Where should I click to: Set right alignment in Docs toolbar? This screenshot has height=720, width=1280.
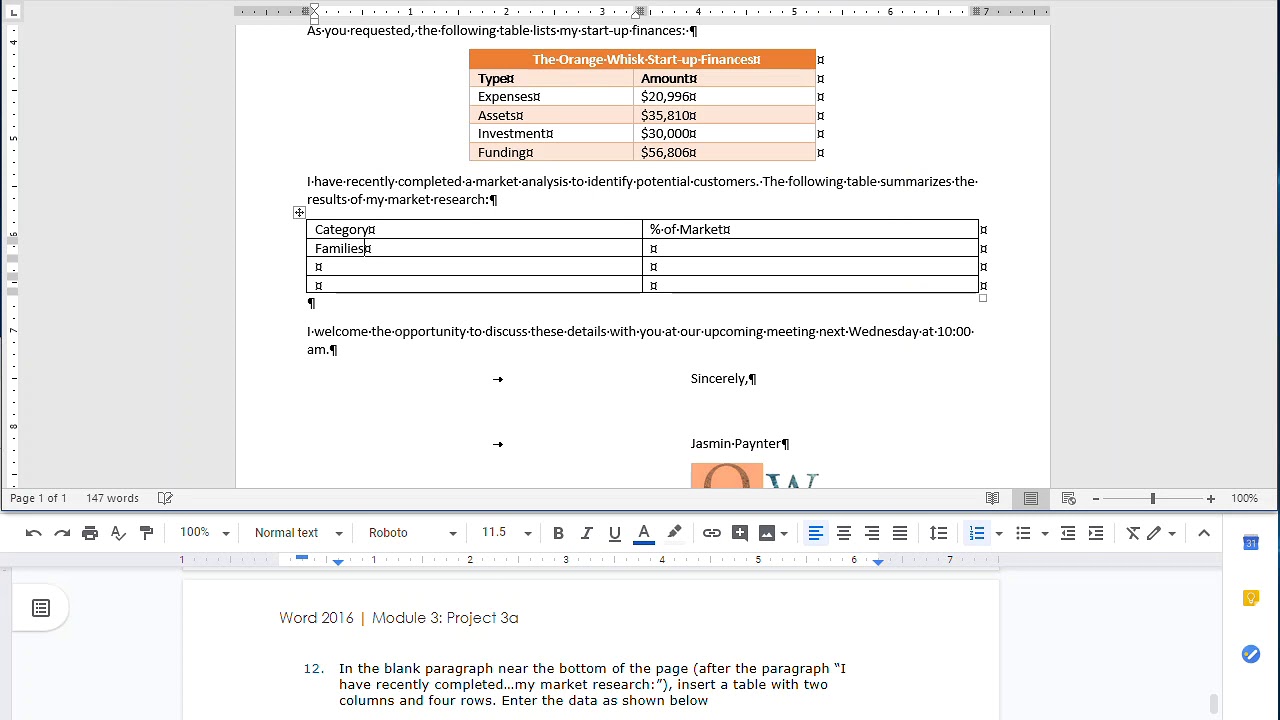[x=872, y=533]
